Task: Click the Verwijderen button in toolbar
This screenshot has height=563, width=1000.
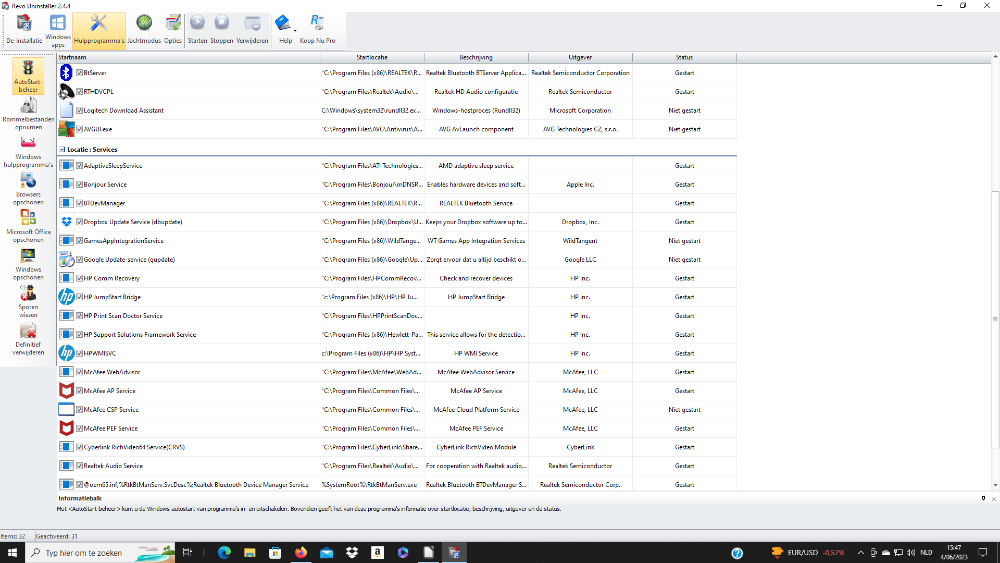Action: [x=253, y=29]
